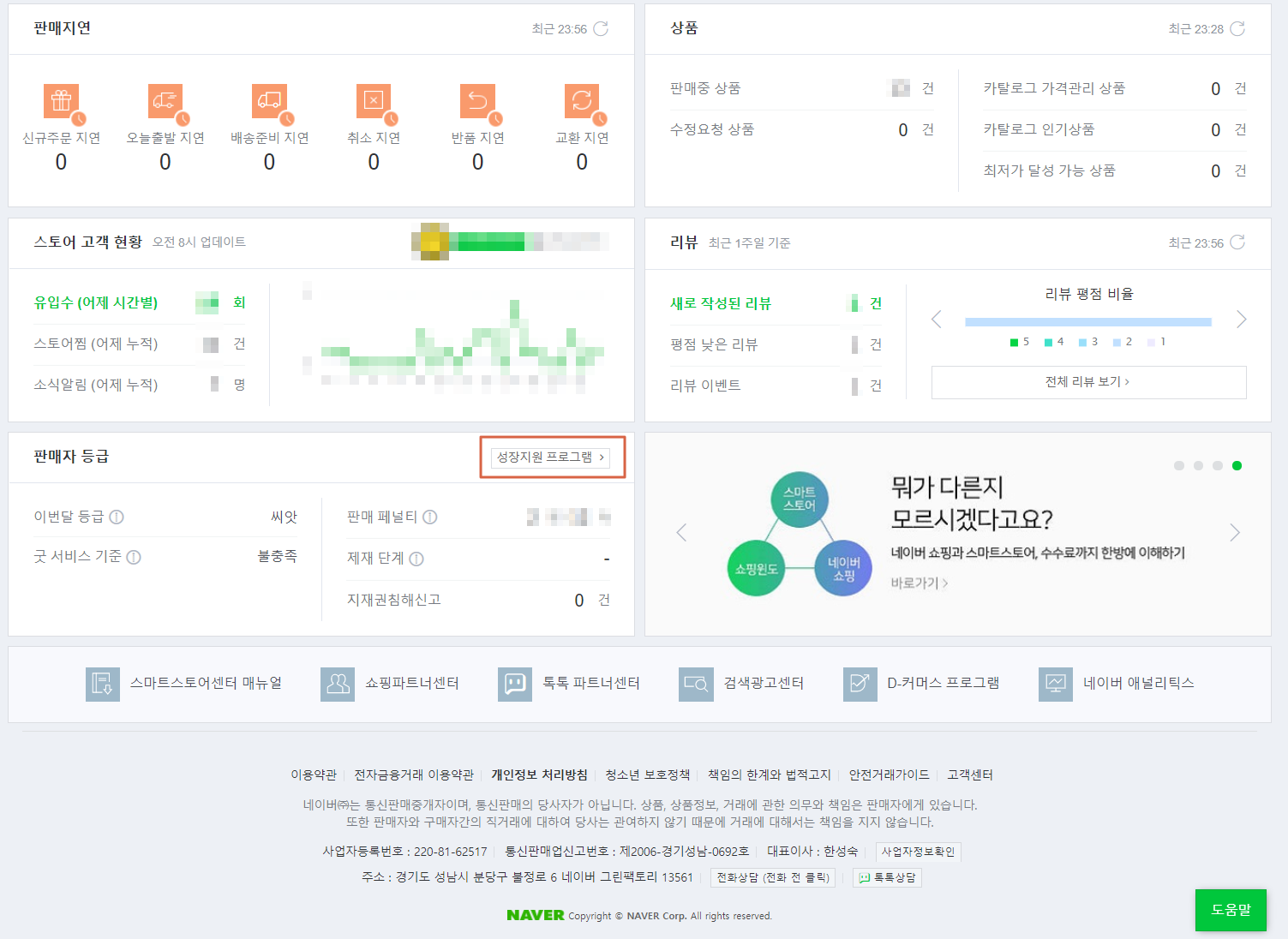Click the 배송준비 지연 delivery icon
1288x939 pixels.
click(x=269, y=101)
